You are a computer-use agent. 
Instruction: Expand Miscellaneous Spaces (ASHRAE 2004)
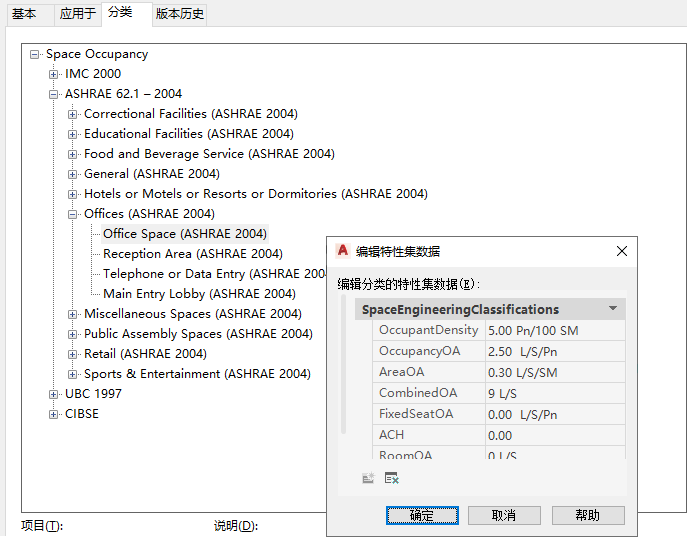pyautogui.click(x=72, y=315)
